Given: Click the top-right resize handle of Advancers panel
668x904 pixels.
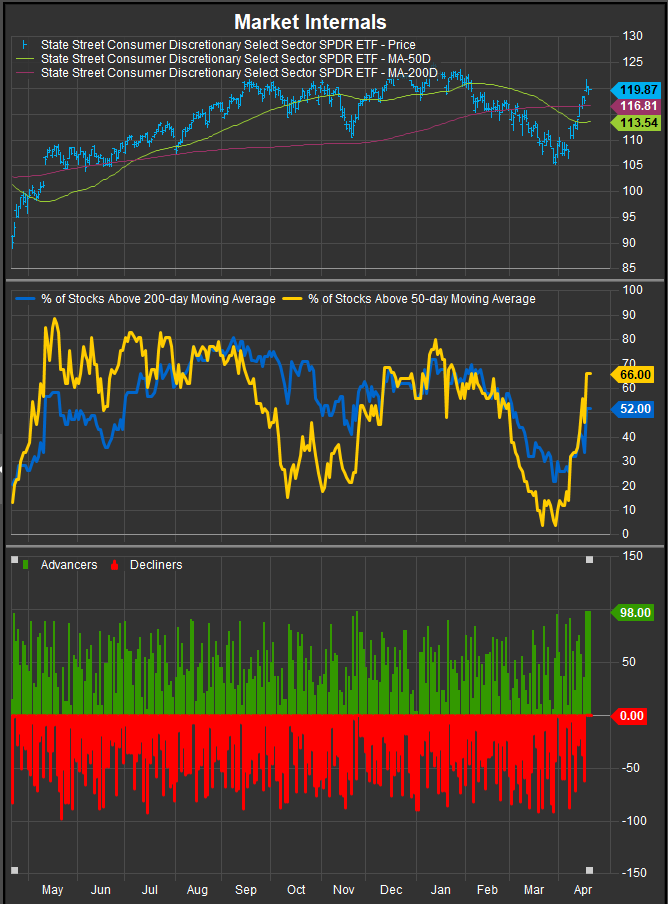Looking at the screenshot, I should click(x=589, y=559).
